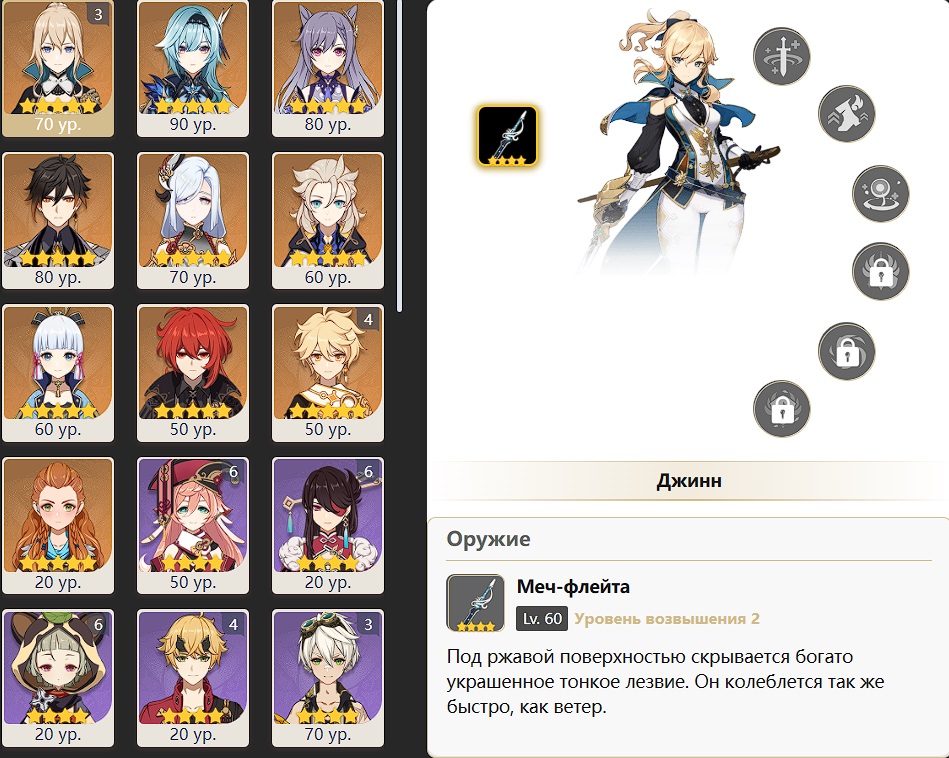This screenshot has height=758, width=949.
Task: Open the sixth locked constellation icon
Action: point(781,409)
